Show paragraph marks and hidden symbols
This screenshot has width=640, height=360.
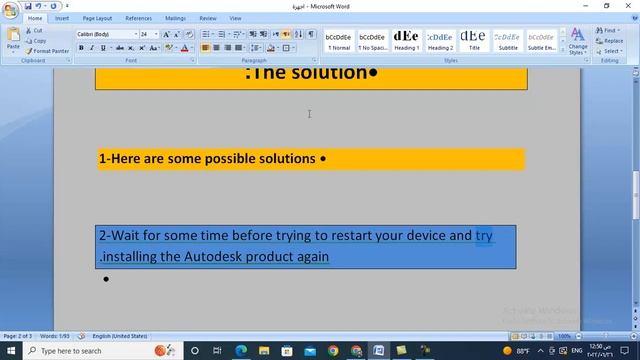pyautogui.click(x=311, y=34)
